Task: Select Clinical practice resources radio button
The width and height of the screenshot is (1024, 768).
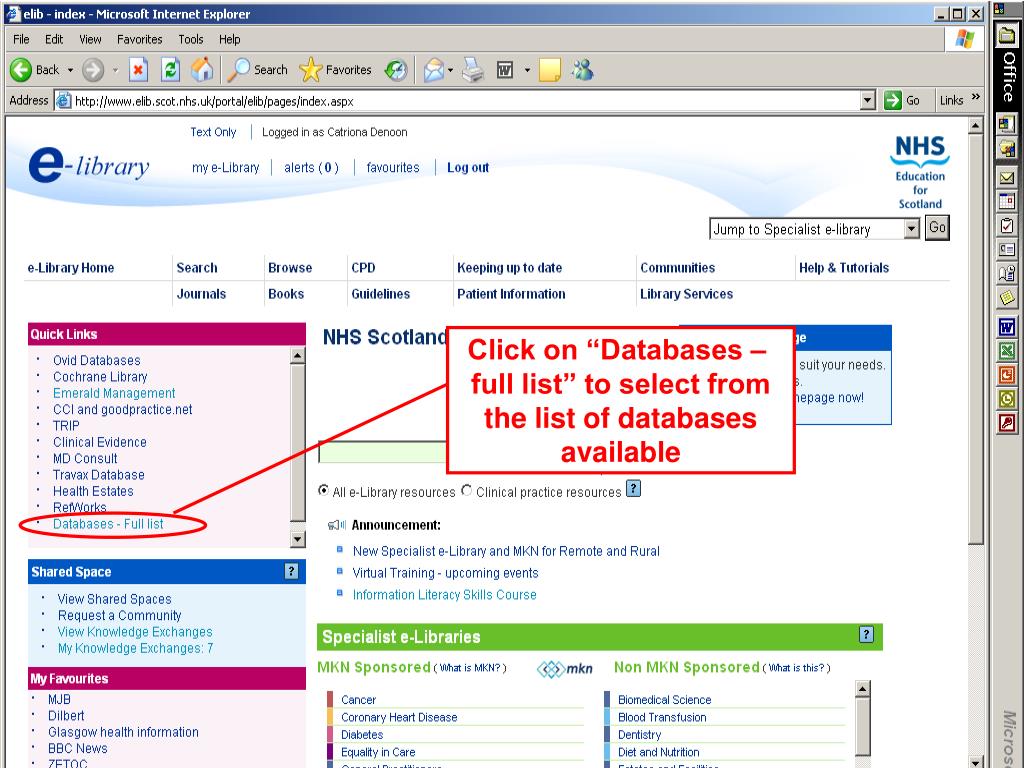Action: (466, 490)
